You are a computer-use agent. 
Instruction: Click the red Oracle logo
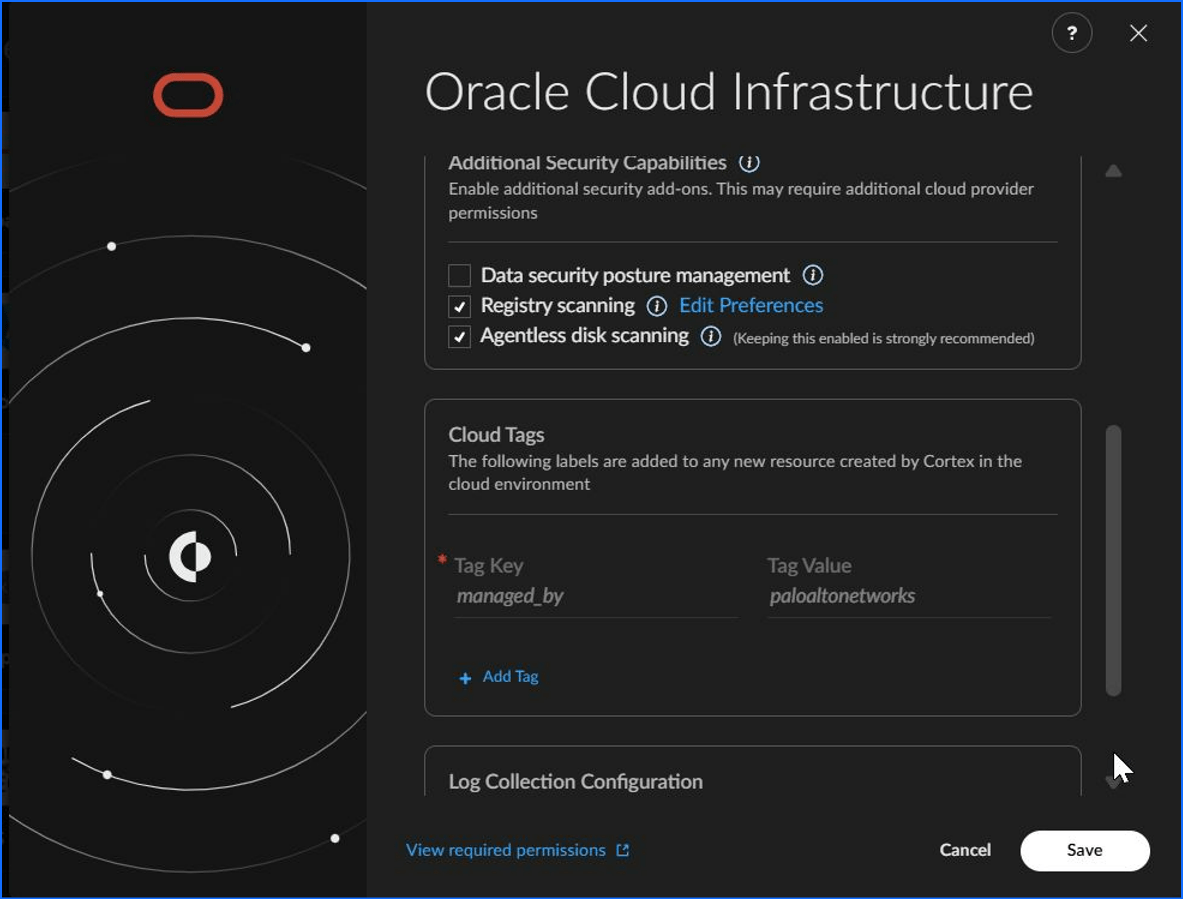(x=188, y=95)
